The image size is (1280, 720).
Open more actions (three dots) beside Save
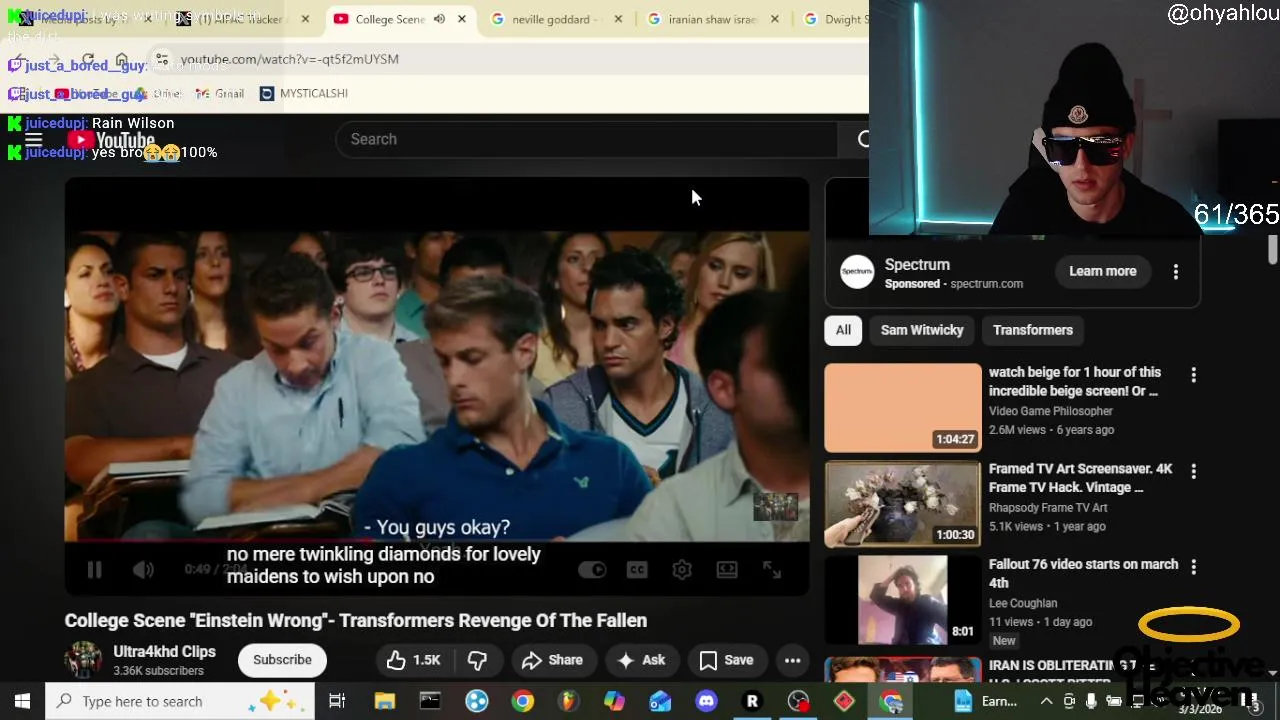click(792, 660)
